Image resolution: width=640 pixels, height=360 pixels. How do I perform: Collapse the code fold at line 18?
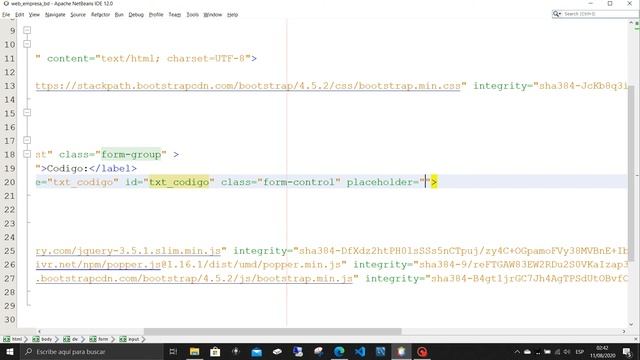[x=27, y=154]
